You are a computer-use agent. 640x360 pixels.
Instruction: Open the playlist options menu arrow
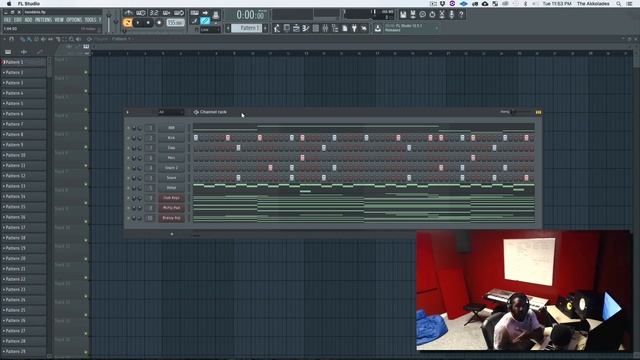pos(4,39)
